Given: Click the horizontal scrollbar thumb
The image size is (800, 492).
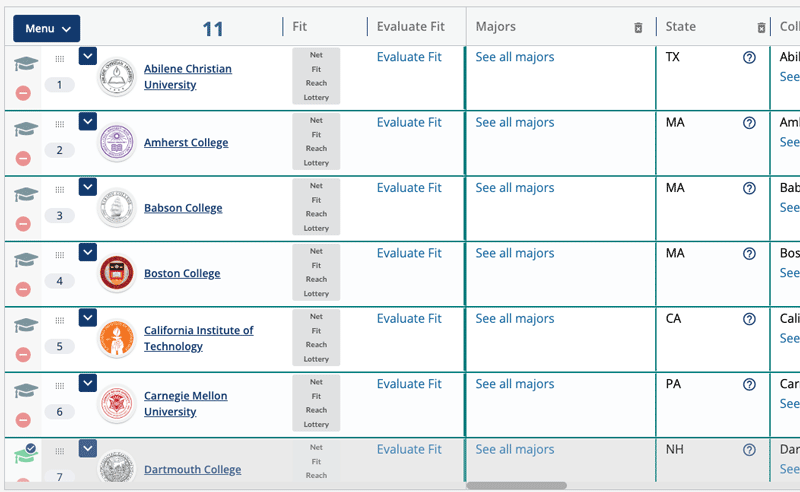Looking at the screenshot, I should click(516, 485).
